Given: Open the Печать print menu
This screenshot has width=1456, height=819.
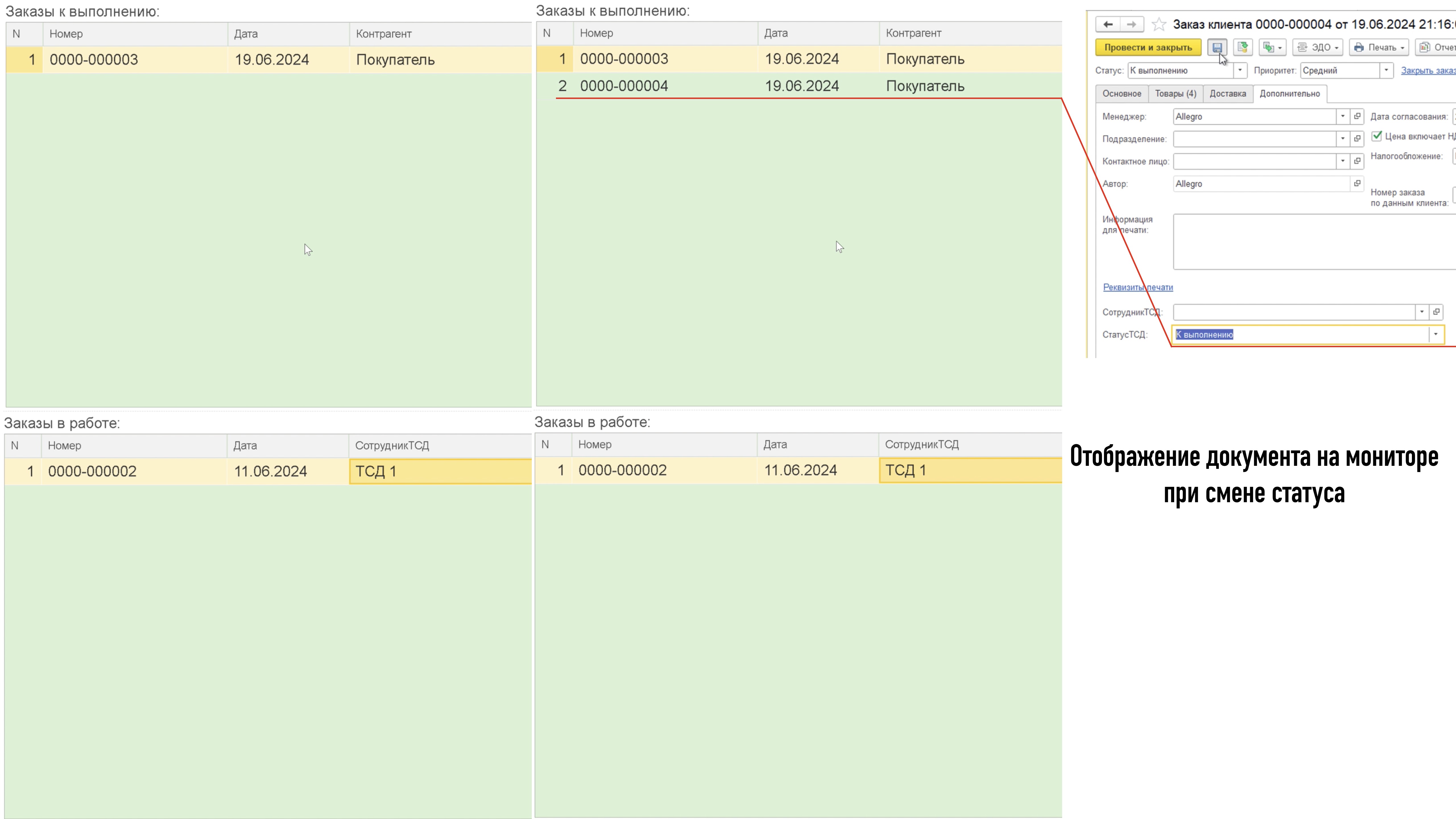Looking at the screenshot, I should click(1379, 47).
